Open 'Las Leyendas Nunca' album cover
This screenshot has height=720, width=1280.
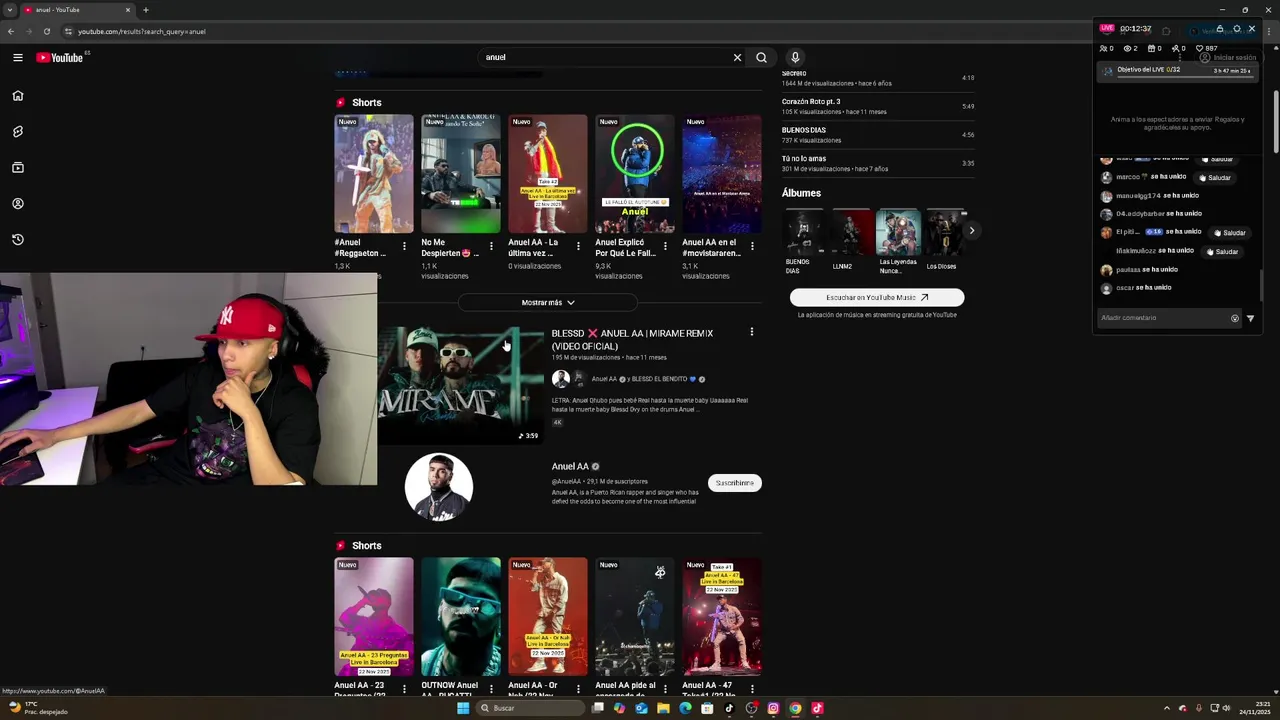click(898, 233)
